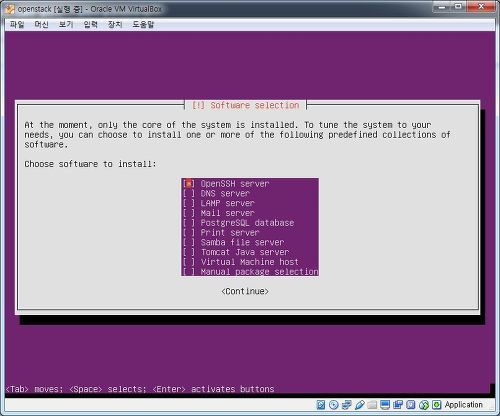Maximize the VirtualBox window
Image resolution: width=500 pixels, height=416 pixels.
(x=459, y=7)
